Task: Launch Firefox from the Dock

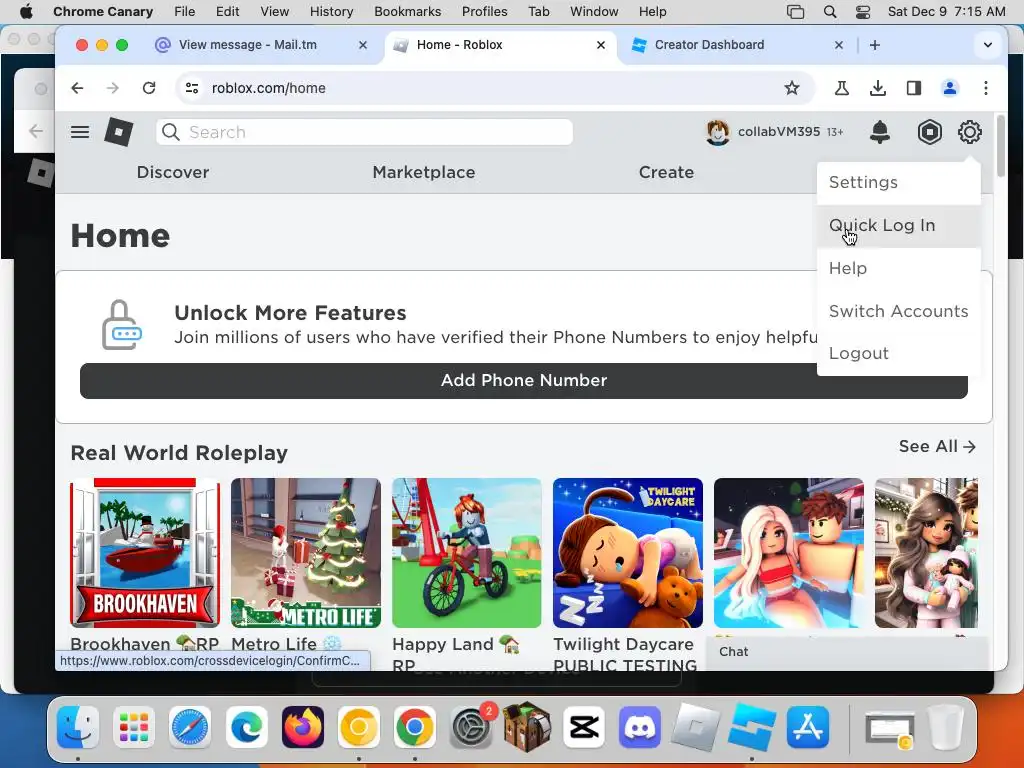Action: tap(302, 727)
